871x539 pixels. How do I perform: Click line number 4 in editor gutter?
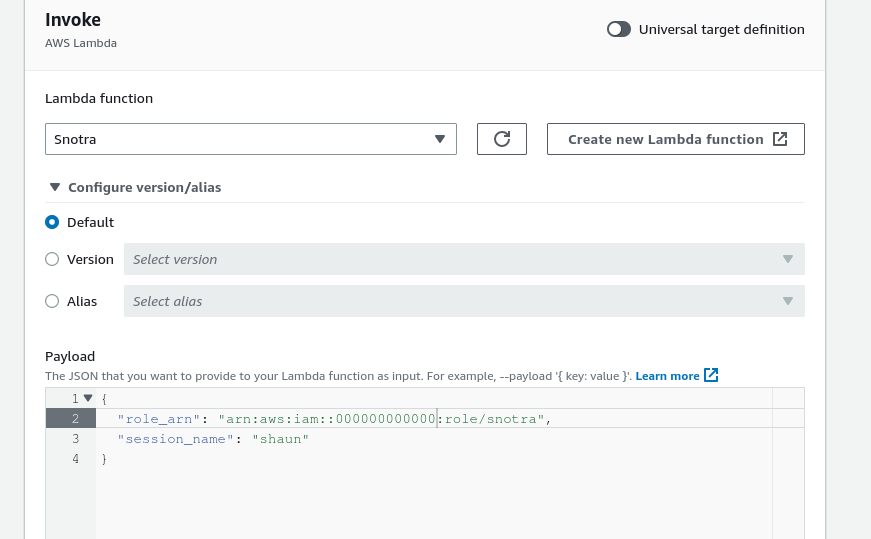tap(75, 459)
